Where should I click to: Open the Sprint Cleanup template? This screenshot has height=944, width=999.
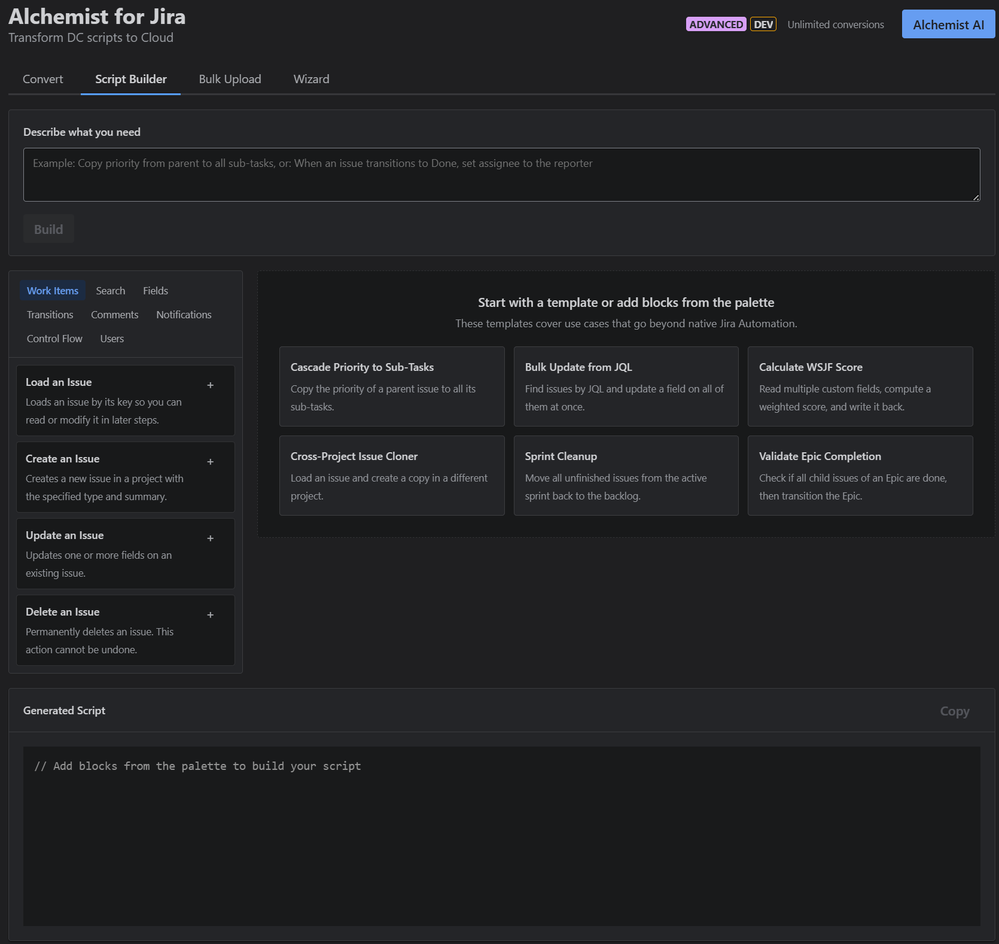(x=626, y=476)
